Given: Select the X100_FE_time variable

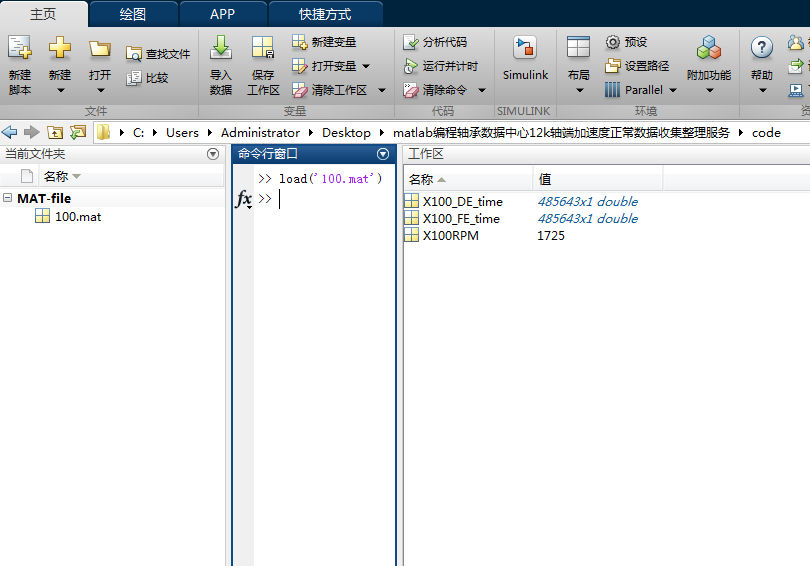Looking at the screenshot, I should [x=461, y=218].
